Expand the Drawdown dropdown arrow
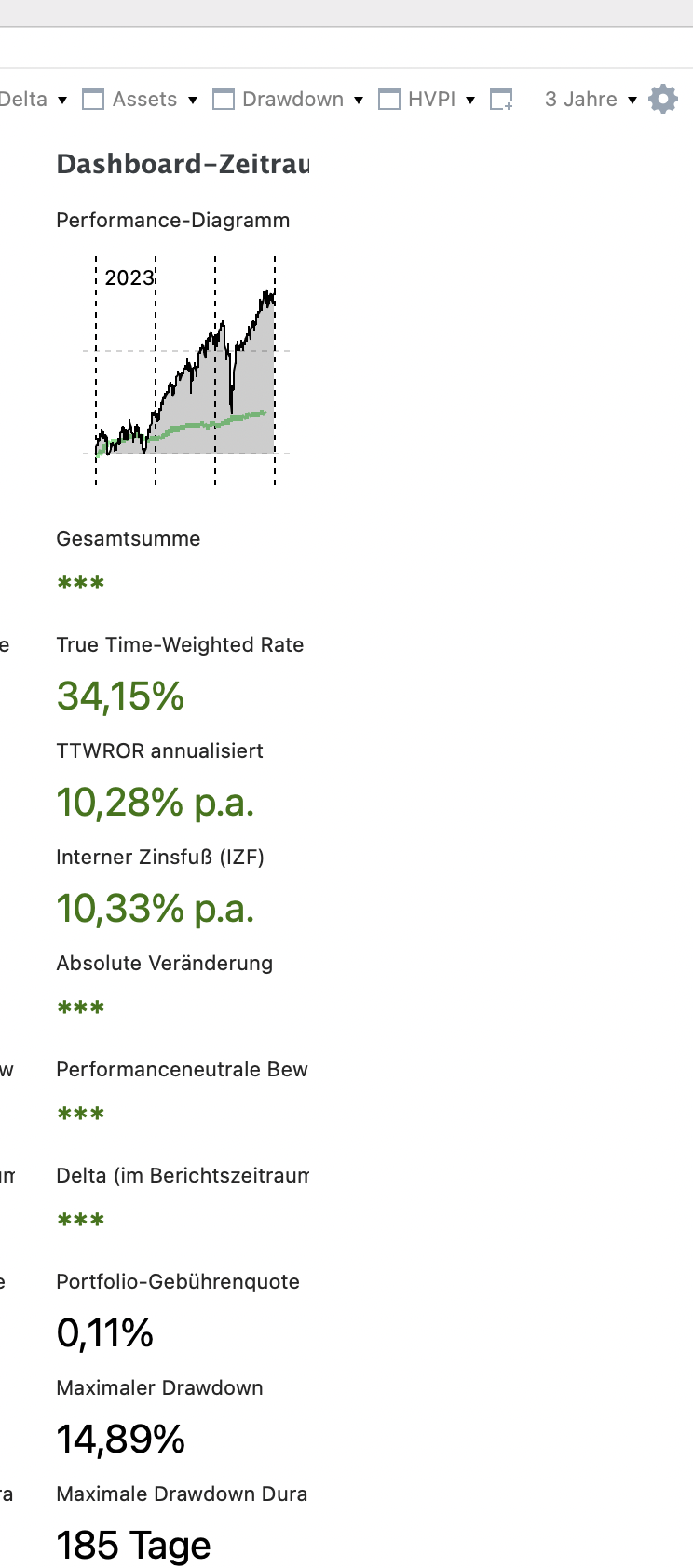693x1568 pixels. coord(359,100)
